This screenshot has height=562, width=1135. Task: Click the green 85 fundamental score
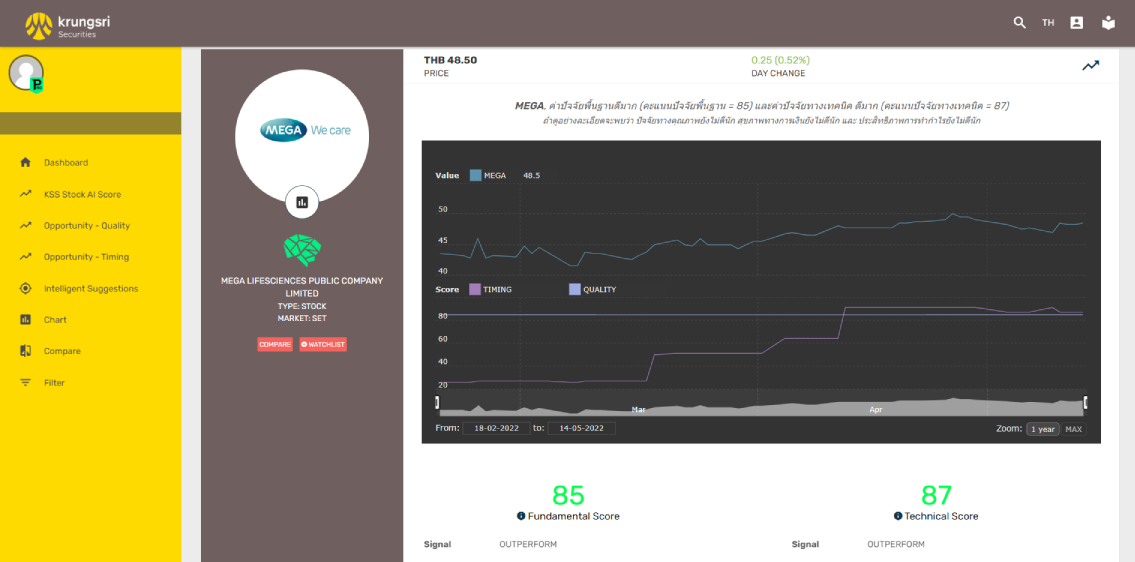pyautogui.click(x=568, y=495)
